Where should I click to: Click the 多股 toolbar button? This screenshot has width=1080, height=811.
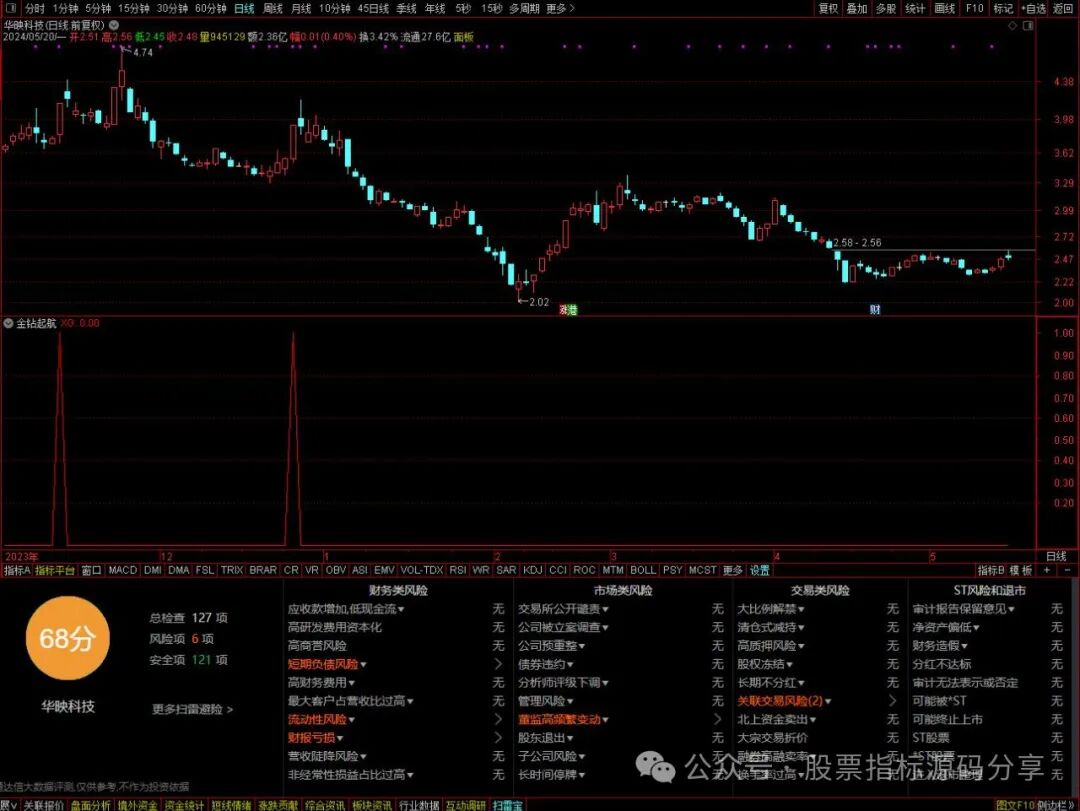tap(886, 8)
